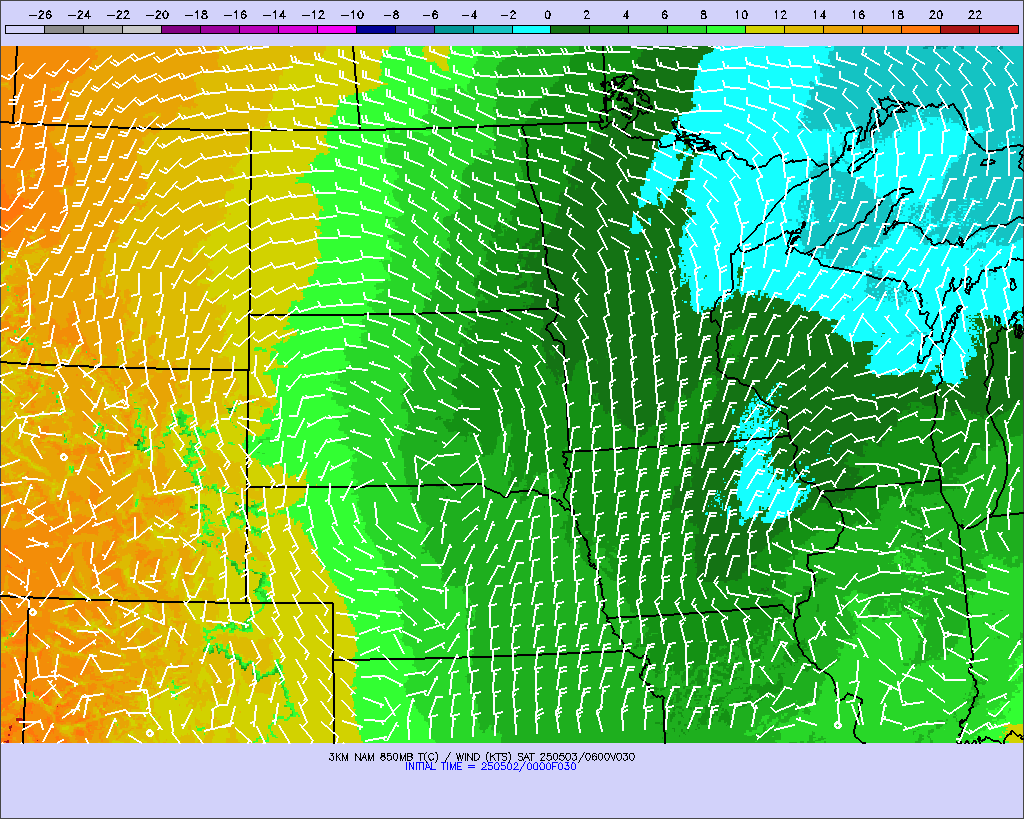
Task: Click the bright magenta swatch between -12 and -10
Action: point(337,29)
